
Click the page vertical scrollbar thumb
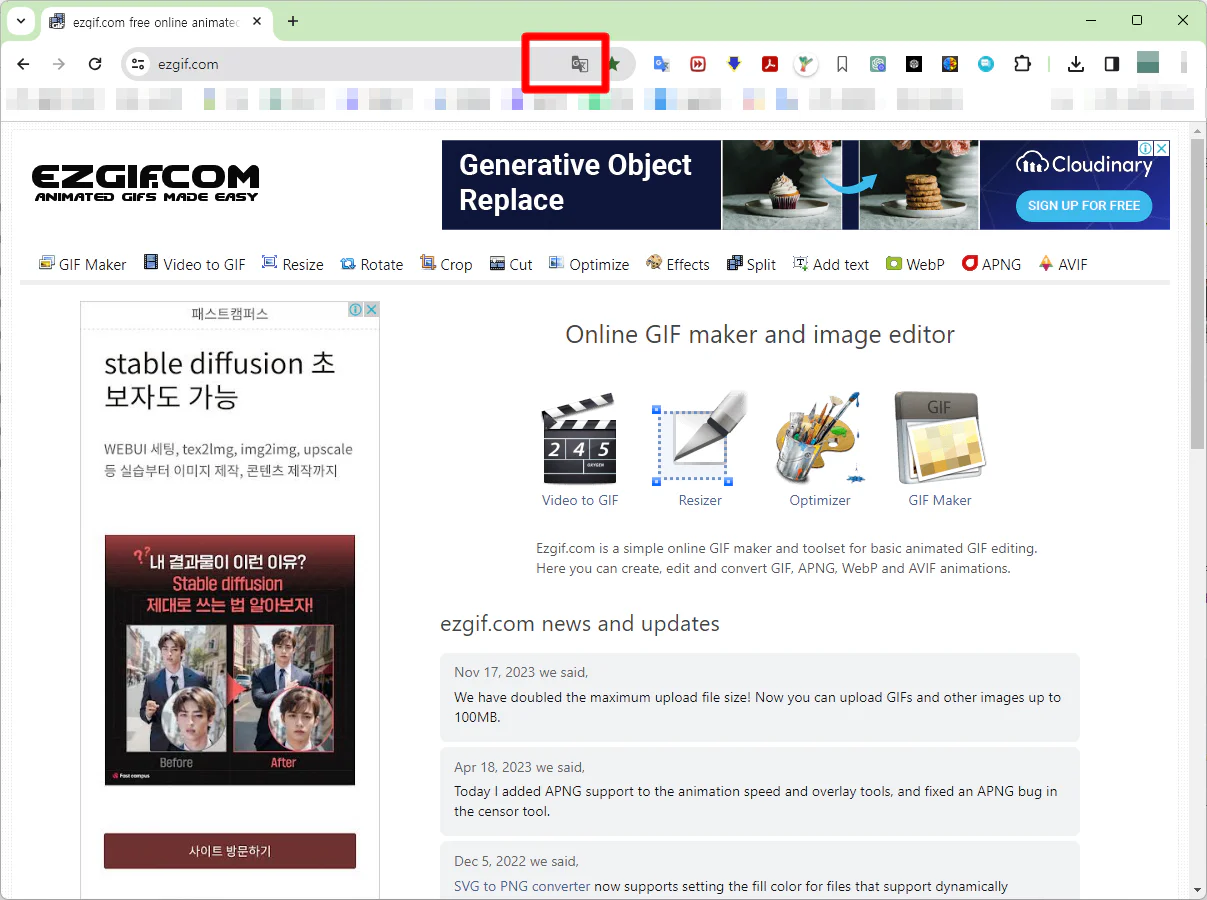[1197, 294]
